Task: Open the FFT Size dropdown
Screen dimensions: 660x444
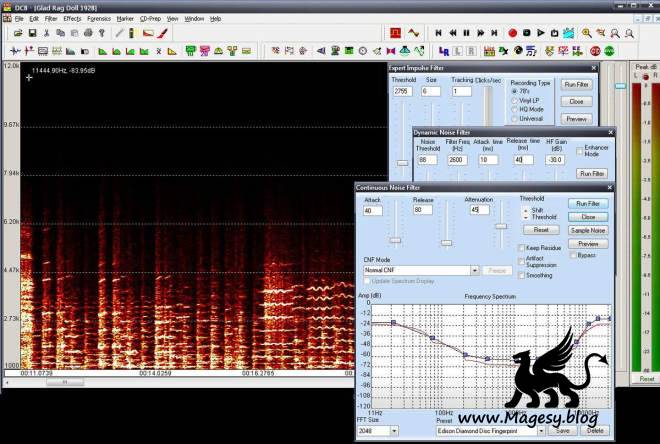Action: coord(394,431)
